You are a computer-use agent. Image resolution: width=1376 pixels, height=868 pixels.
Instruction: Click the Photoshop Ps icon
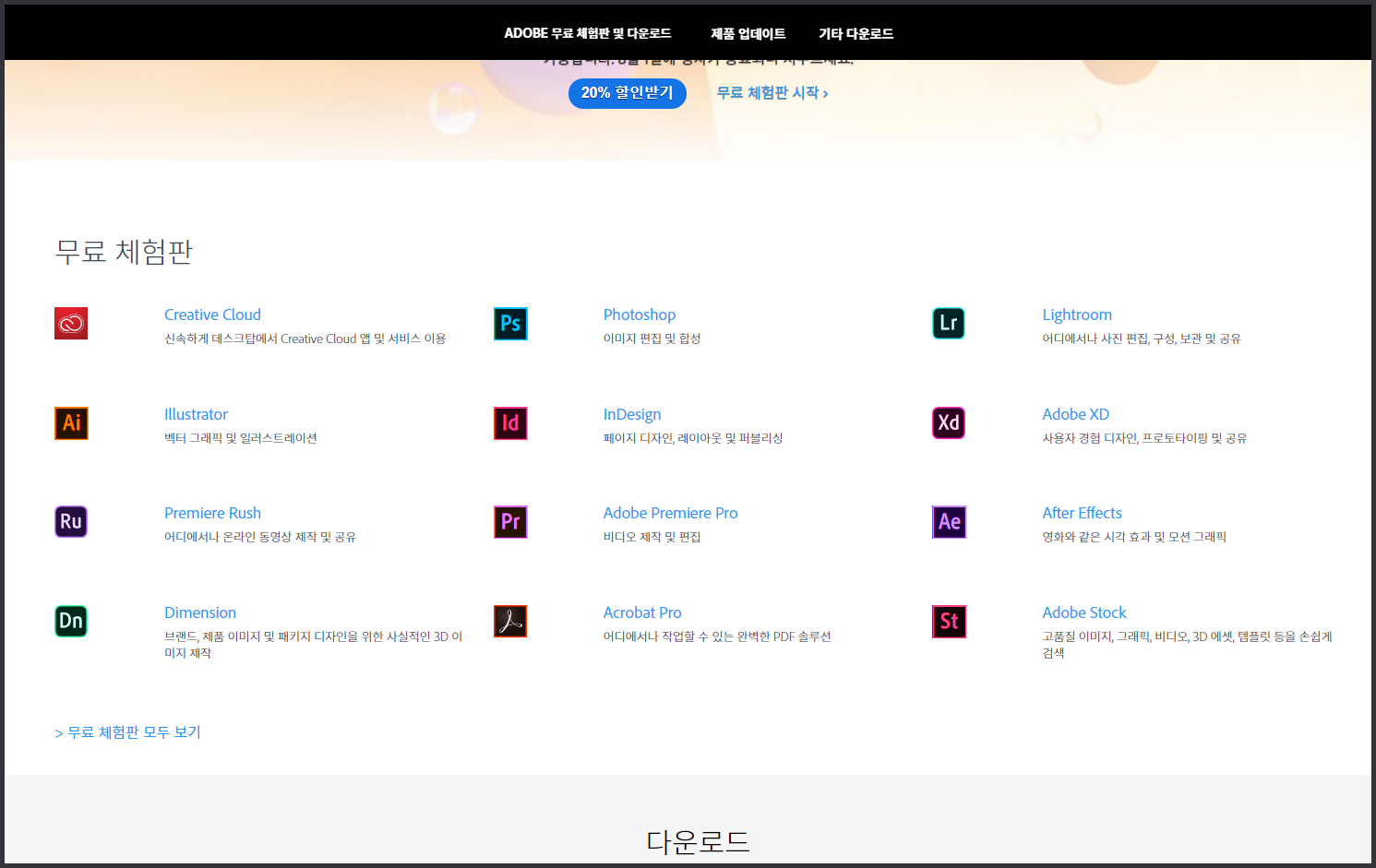(510, 324)
